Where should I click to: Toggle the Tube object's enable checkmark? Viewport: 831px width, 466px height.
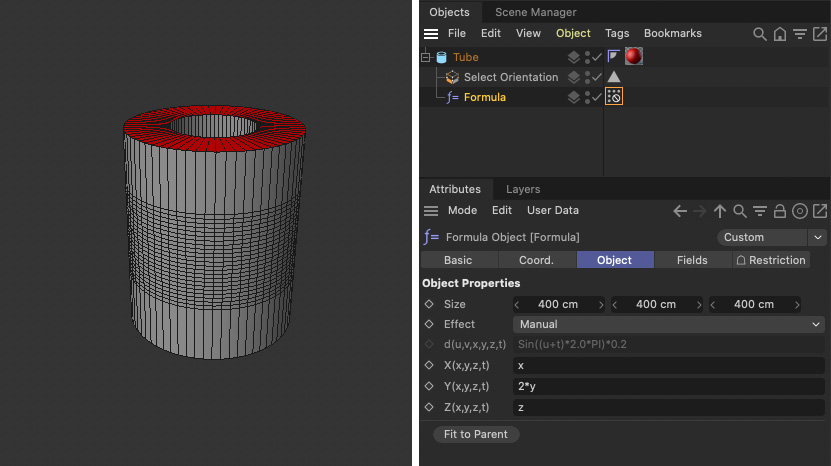pos(597,57)
